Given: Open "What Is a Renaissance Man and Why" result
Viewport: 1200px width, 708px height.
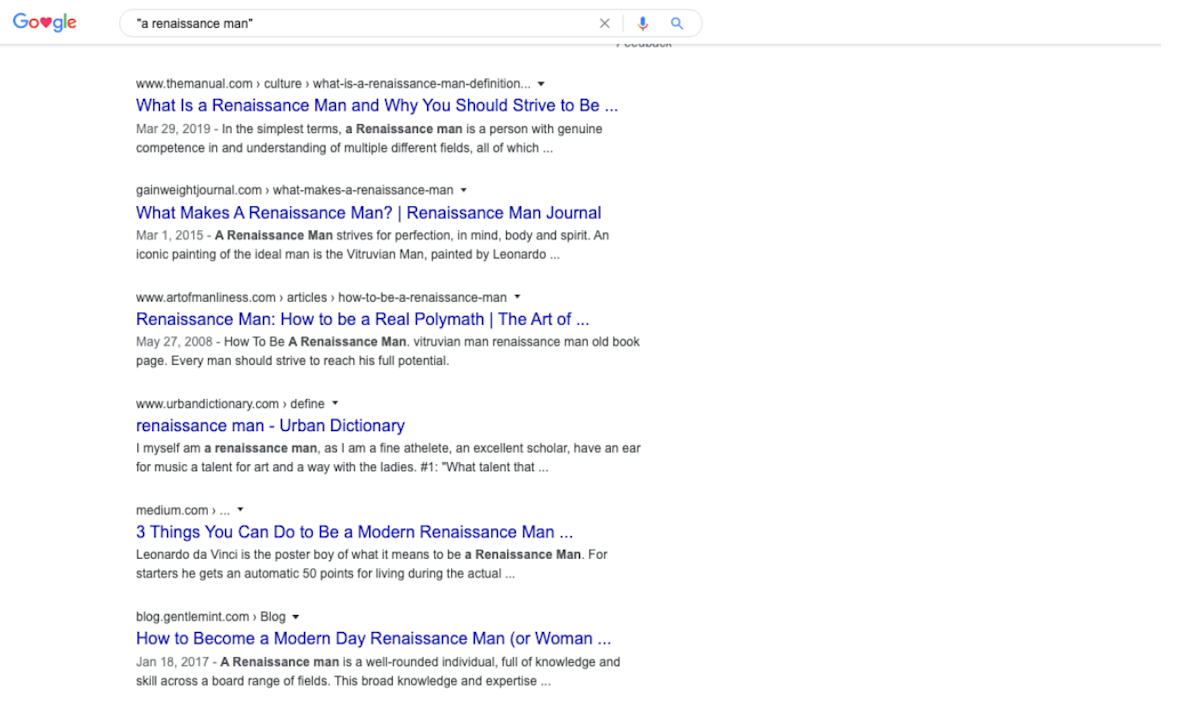Looking at the screenshot, I should pyautogui.click(x=377, y=105).
